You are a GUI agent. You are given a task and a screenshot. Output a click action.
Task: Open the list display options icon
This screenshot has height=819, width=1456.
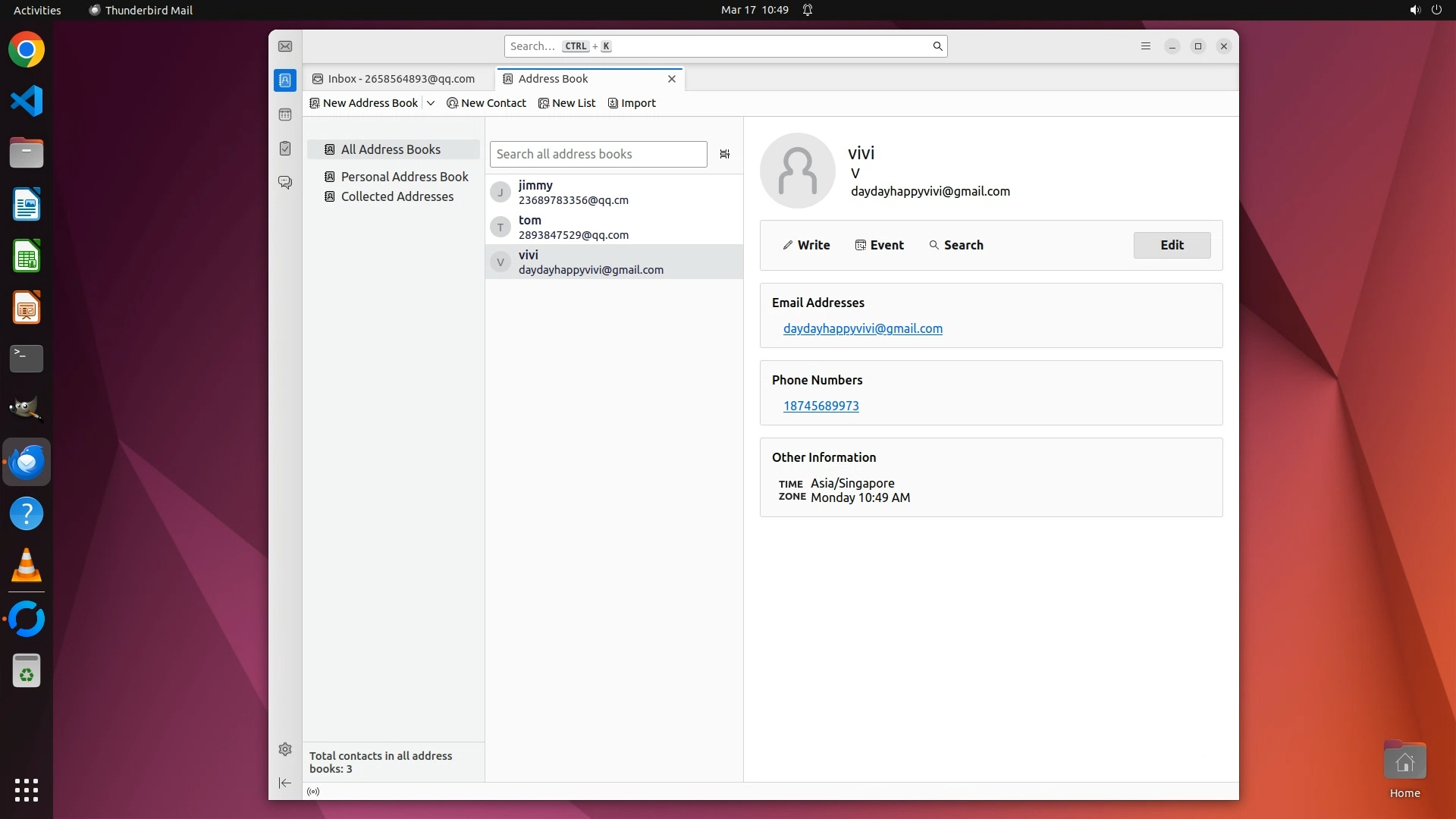coord(724,154)
